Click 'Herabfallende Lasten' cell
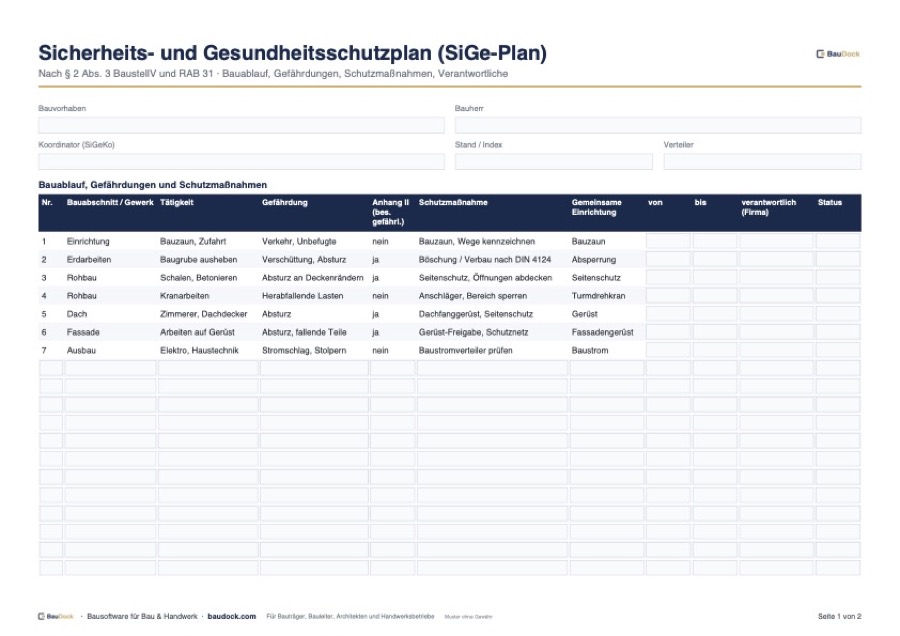900x636 pixels. point(302,296)
